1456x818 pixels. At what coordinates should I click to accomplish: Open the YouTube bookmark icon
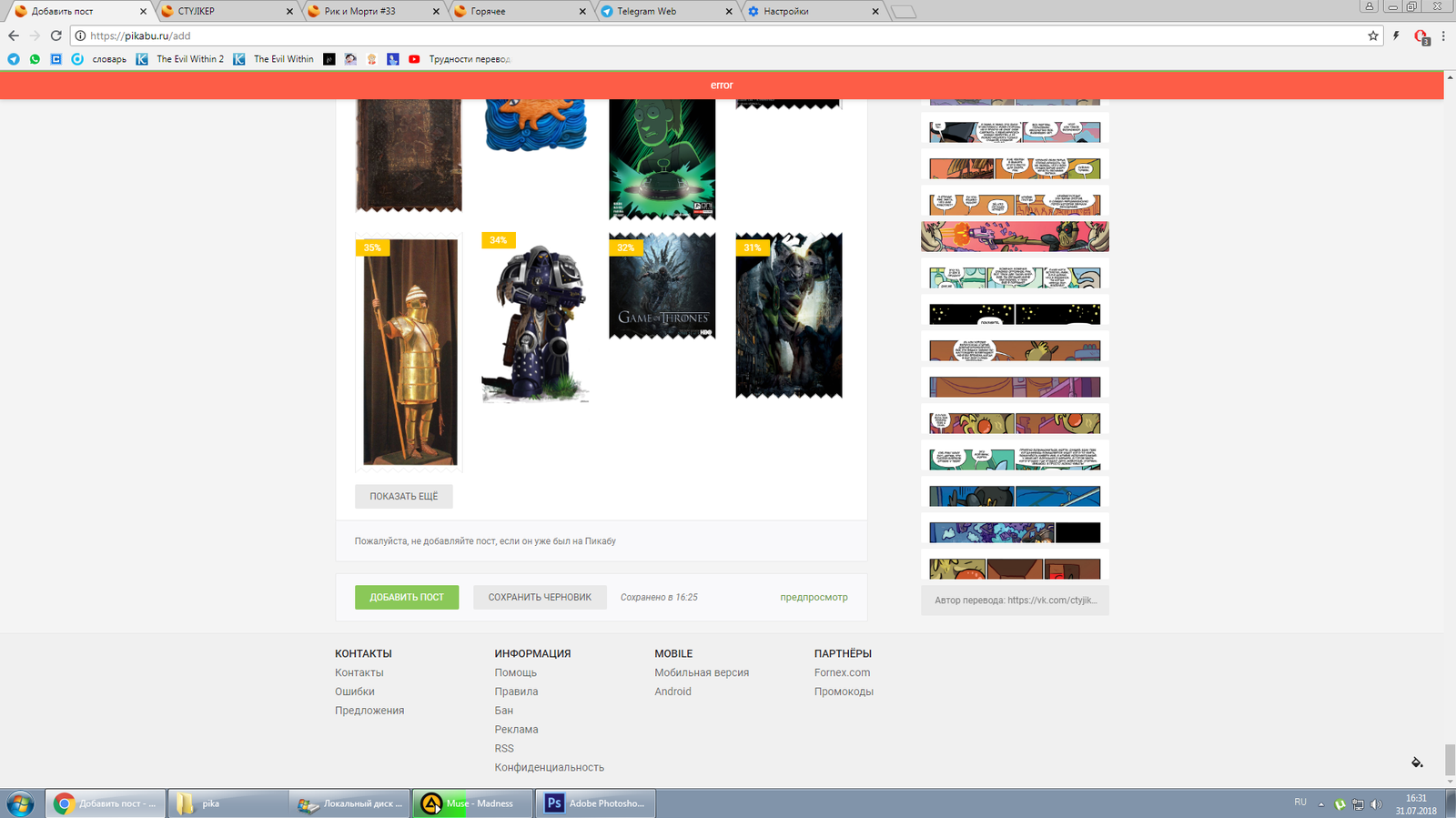pyautogui.click(x=414, y=59)
